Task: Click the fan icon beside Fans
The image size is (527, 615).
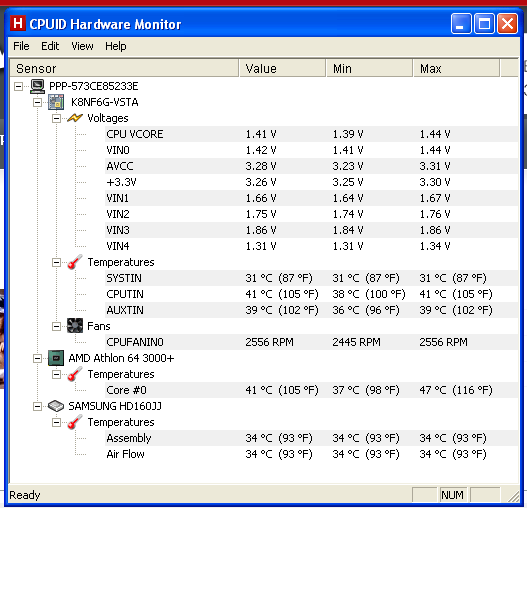Action: click(x=75, y=326)
